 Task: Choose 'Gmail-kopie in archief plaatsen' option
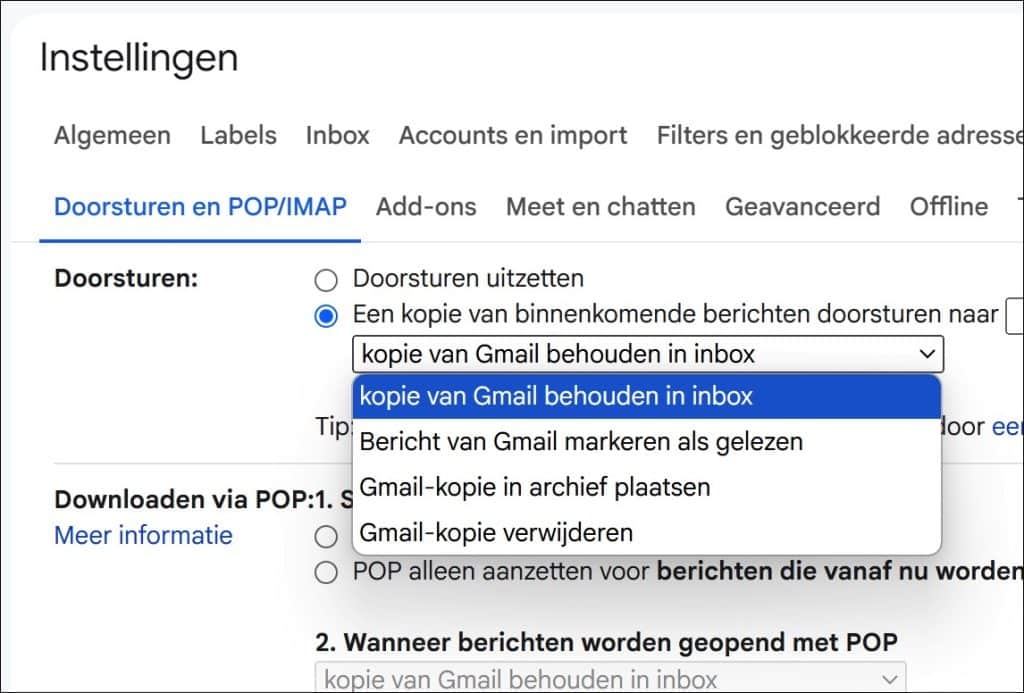(x=647, y=487)
